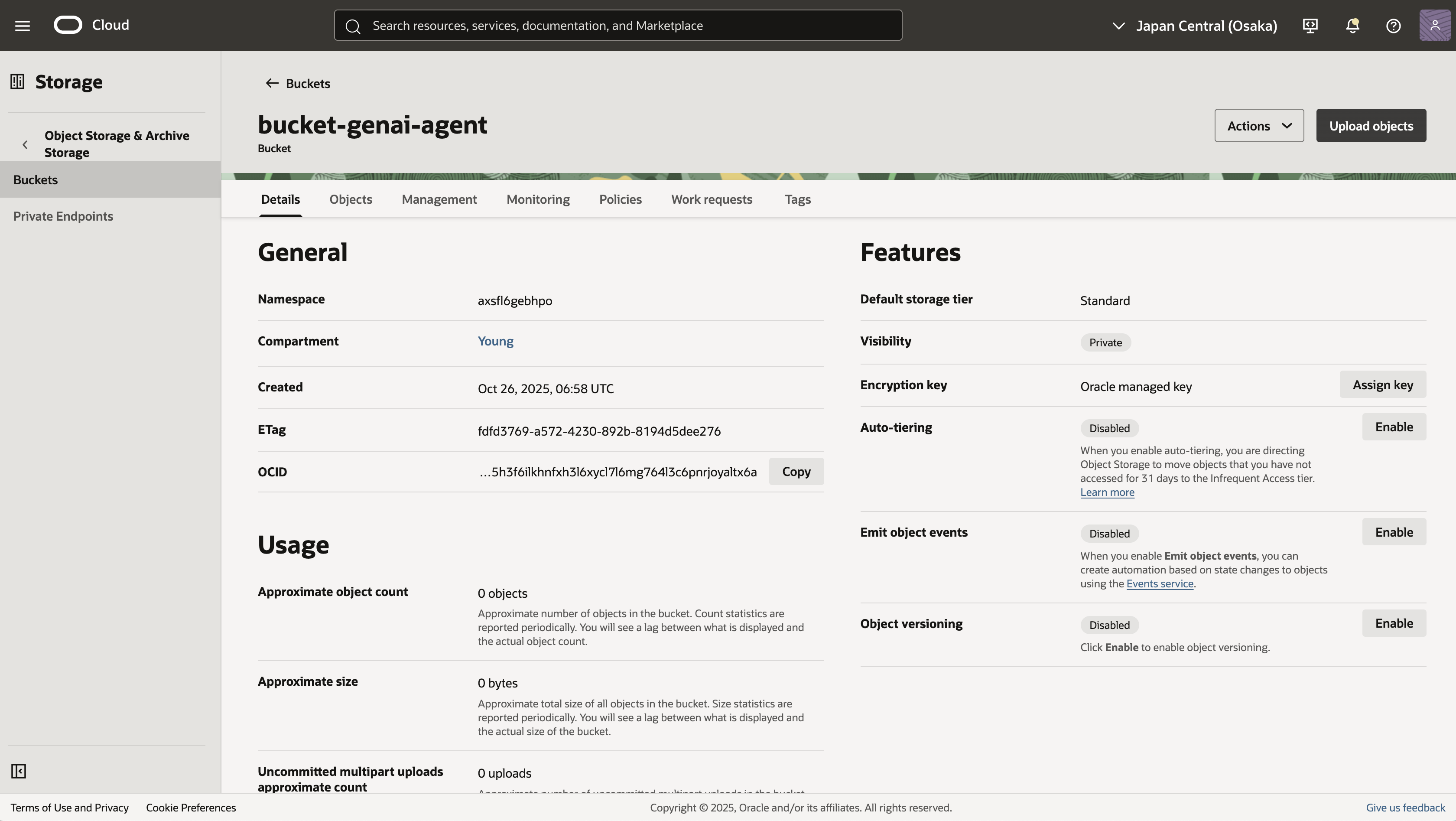The image size is (1456, 821).
Task: Switch to the Objects tab
Action: click(x=351, y=199)
